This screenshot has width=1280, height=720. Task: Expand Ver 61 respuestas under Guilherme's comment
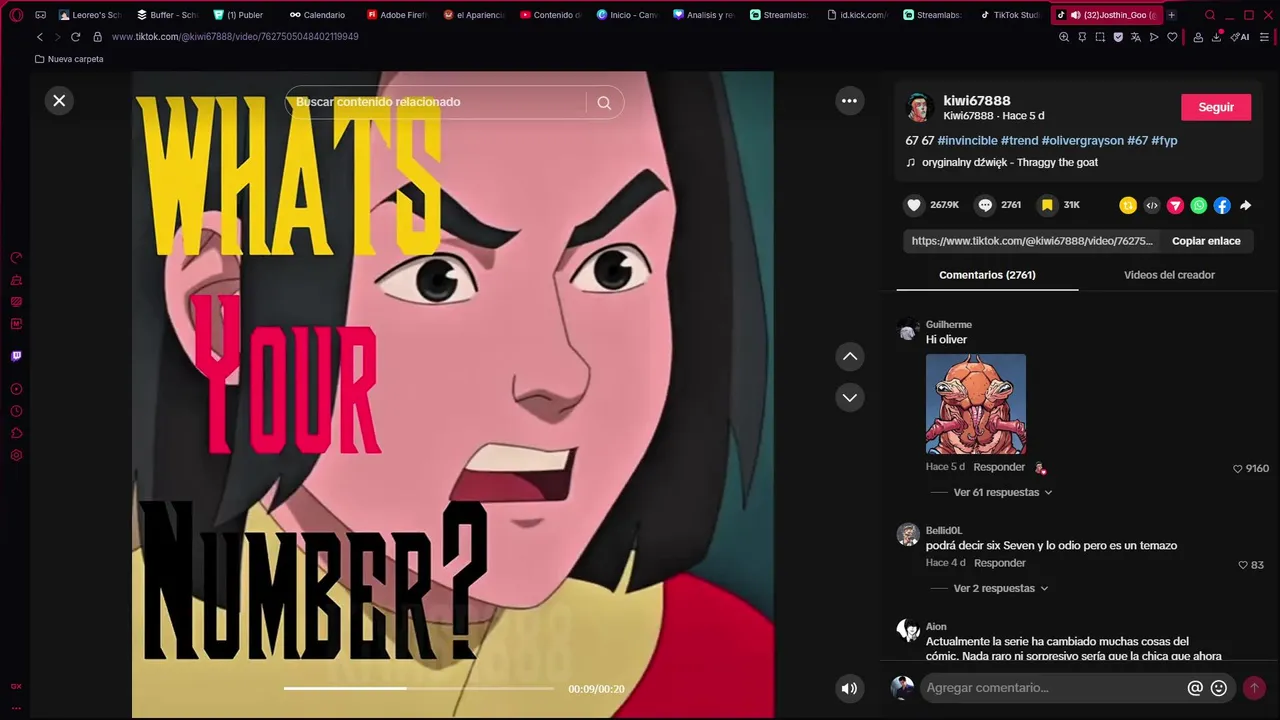tap(1003, 492)
